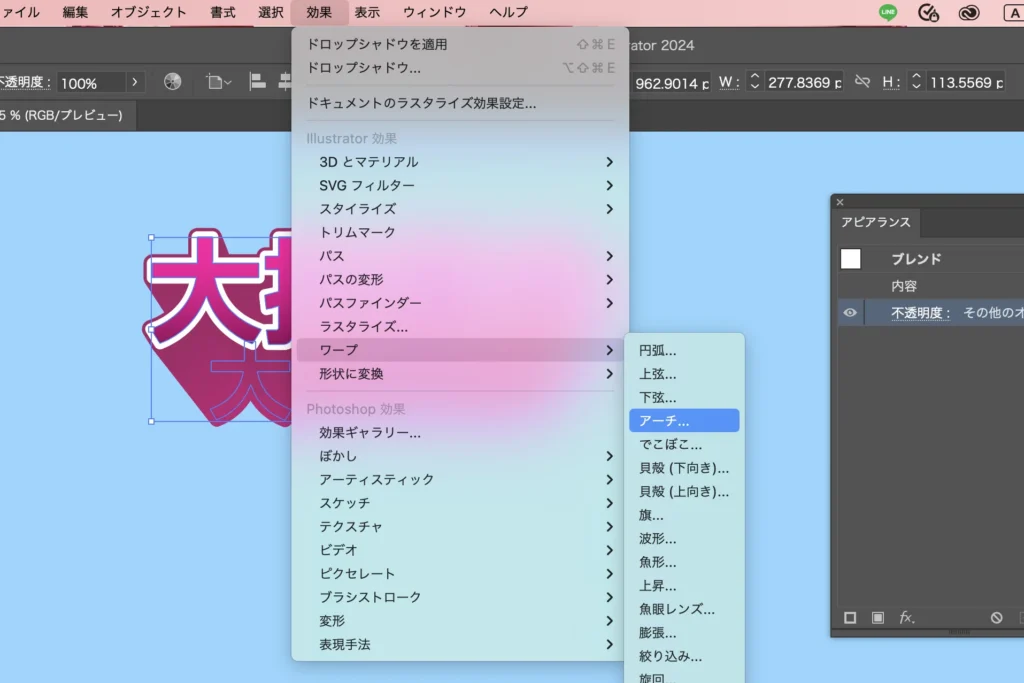Click the constrain width and height link icon

[x=862, y=82]
